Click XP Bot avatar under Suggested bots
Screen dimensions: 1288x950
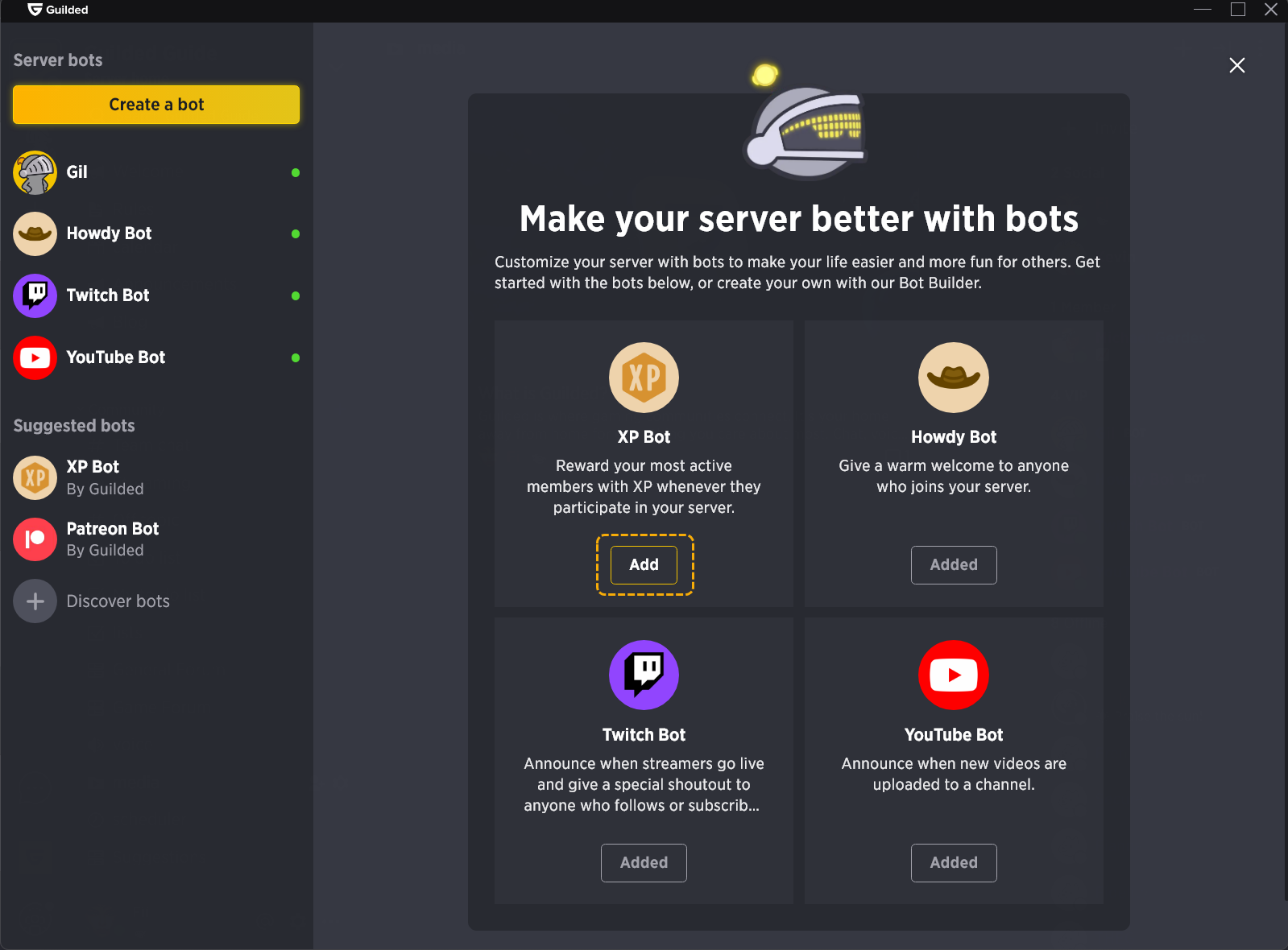tap(35, 477)
